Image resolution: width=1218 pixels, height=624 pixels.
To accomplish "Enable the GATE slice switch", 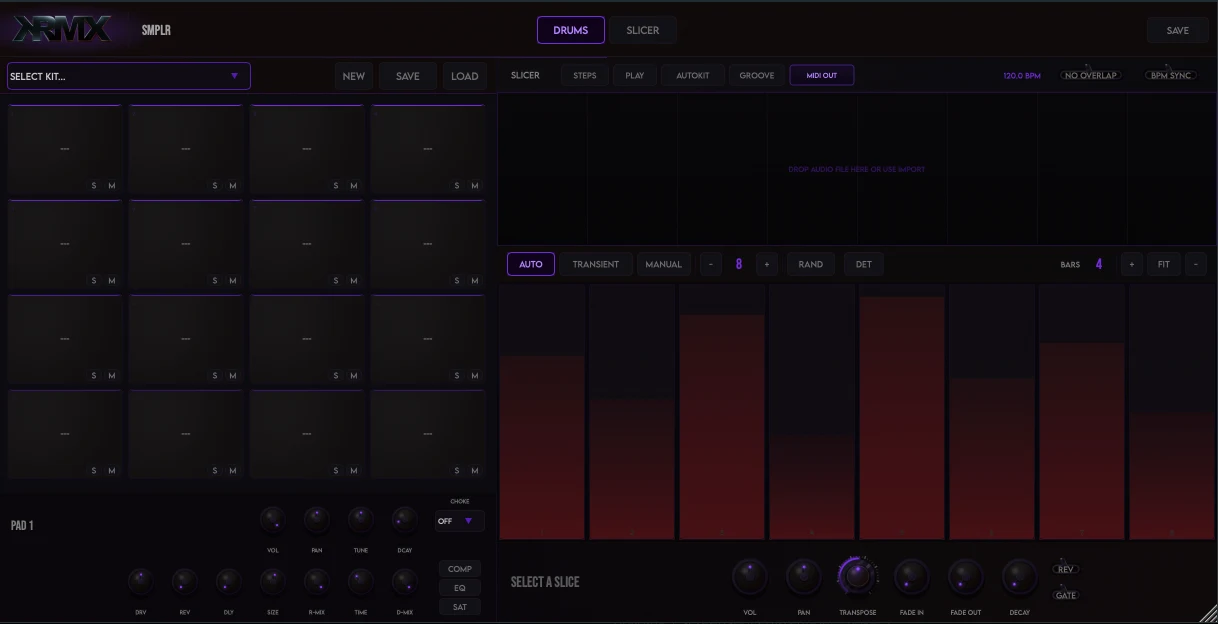I will click(1065, 595).
